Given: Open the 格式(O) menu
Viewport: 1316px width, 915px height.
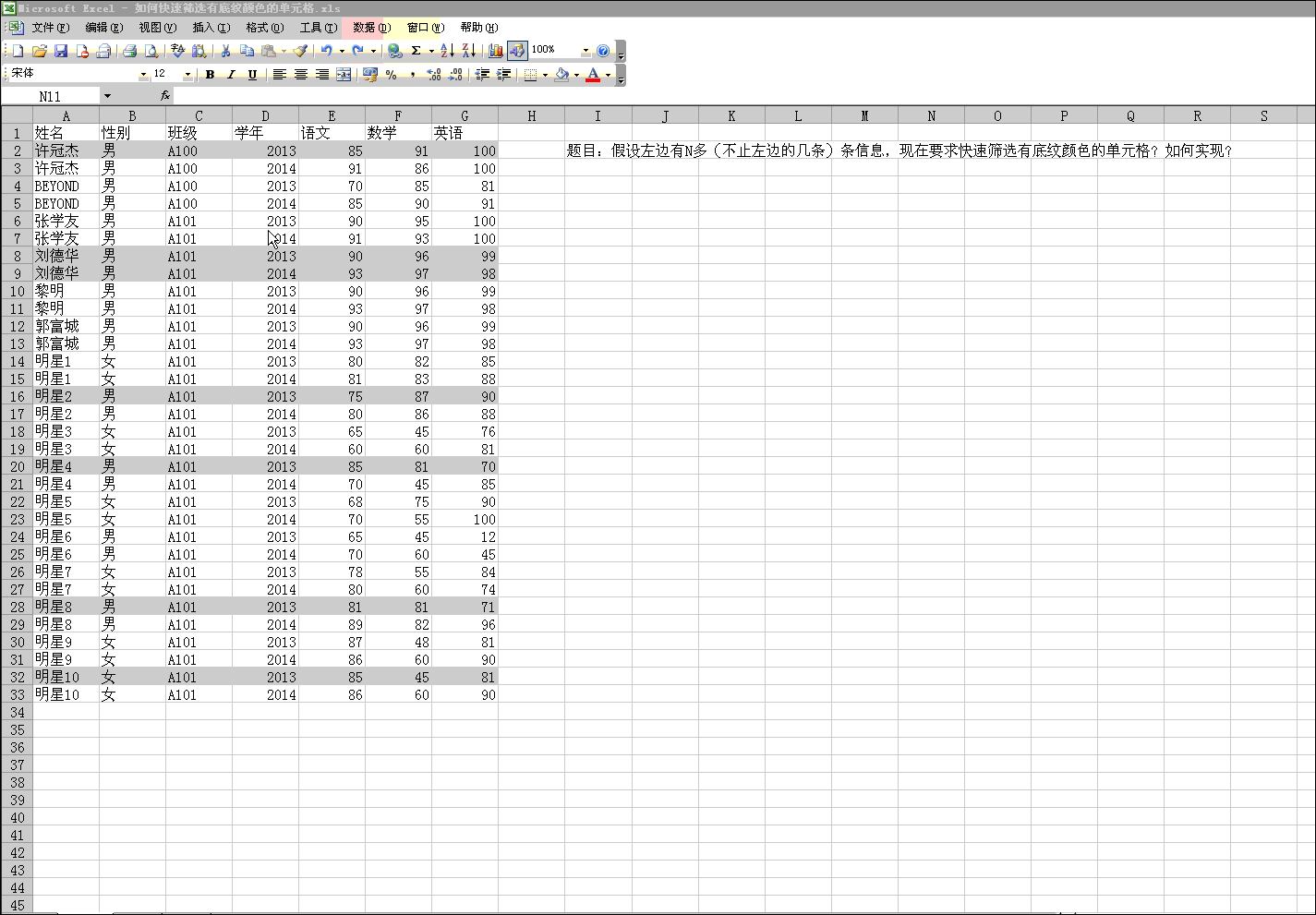Looking at the screenshot, I should coord(264,28).
